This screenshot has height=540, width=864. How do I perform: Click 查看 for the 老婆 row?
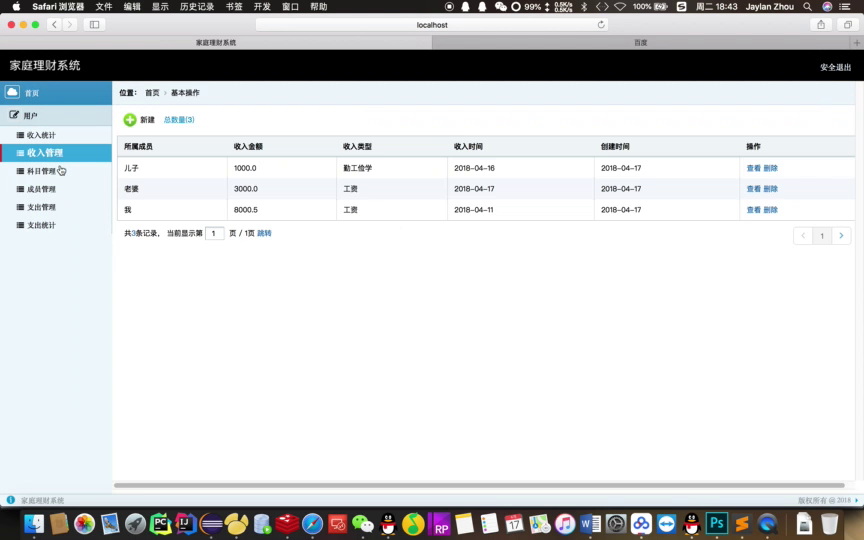pyautogui.click(x=753, y=188)
